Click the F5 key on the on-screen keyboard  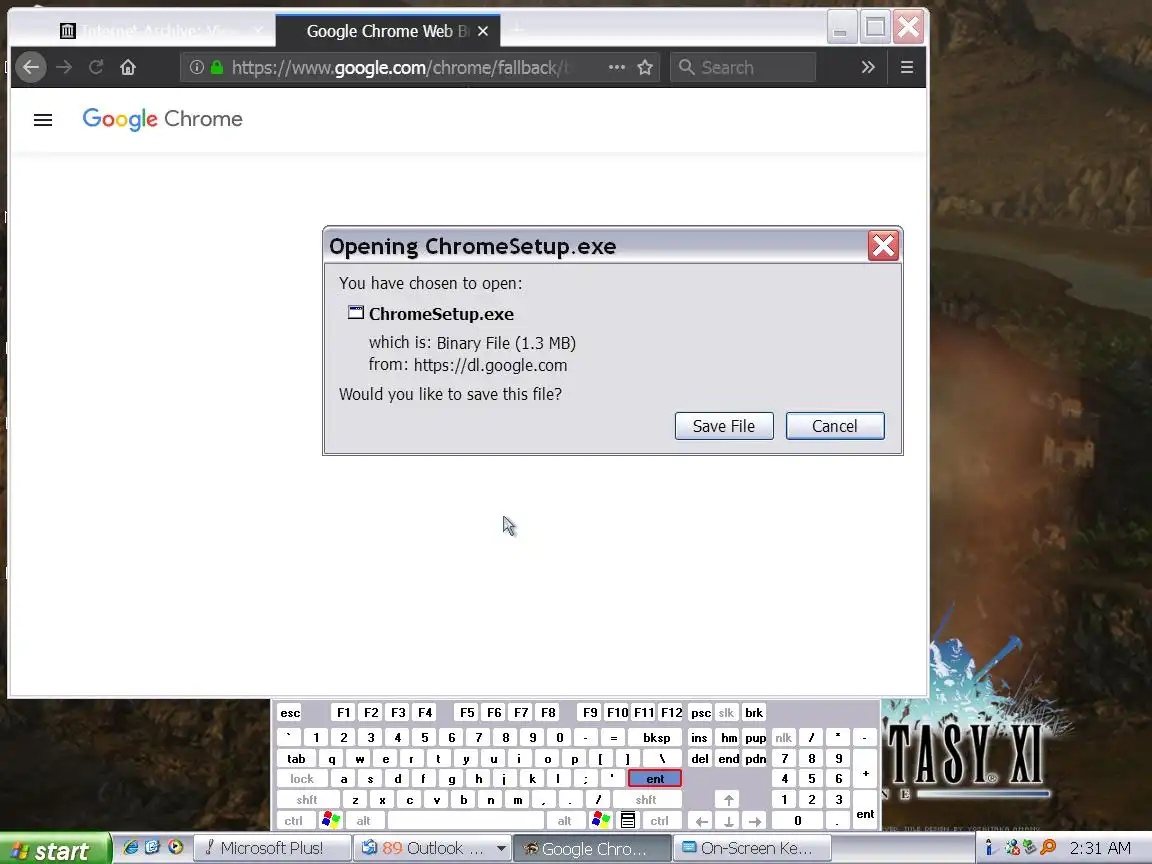[467, 713]
